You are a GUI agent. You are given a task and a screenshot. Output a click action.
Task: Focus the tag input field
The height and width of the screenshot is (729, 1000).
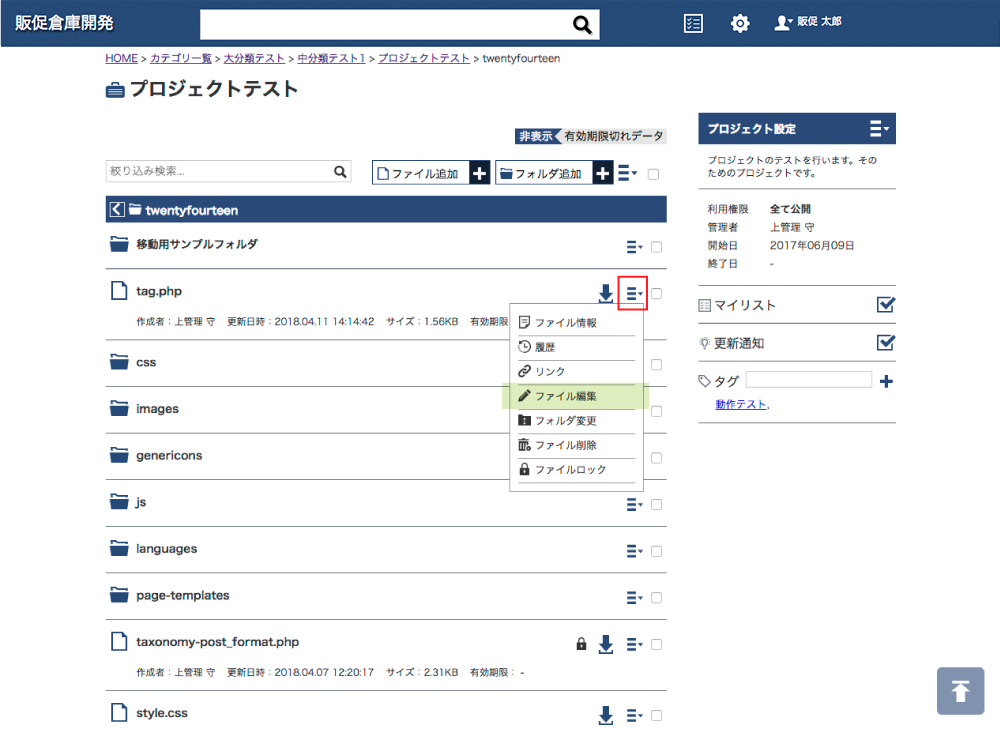(x=808, y=380)
